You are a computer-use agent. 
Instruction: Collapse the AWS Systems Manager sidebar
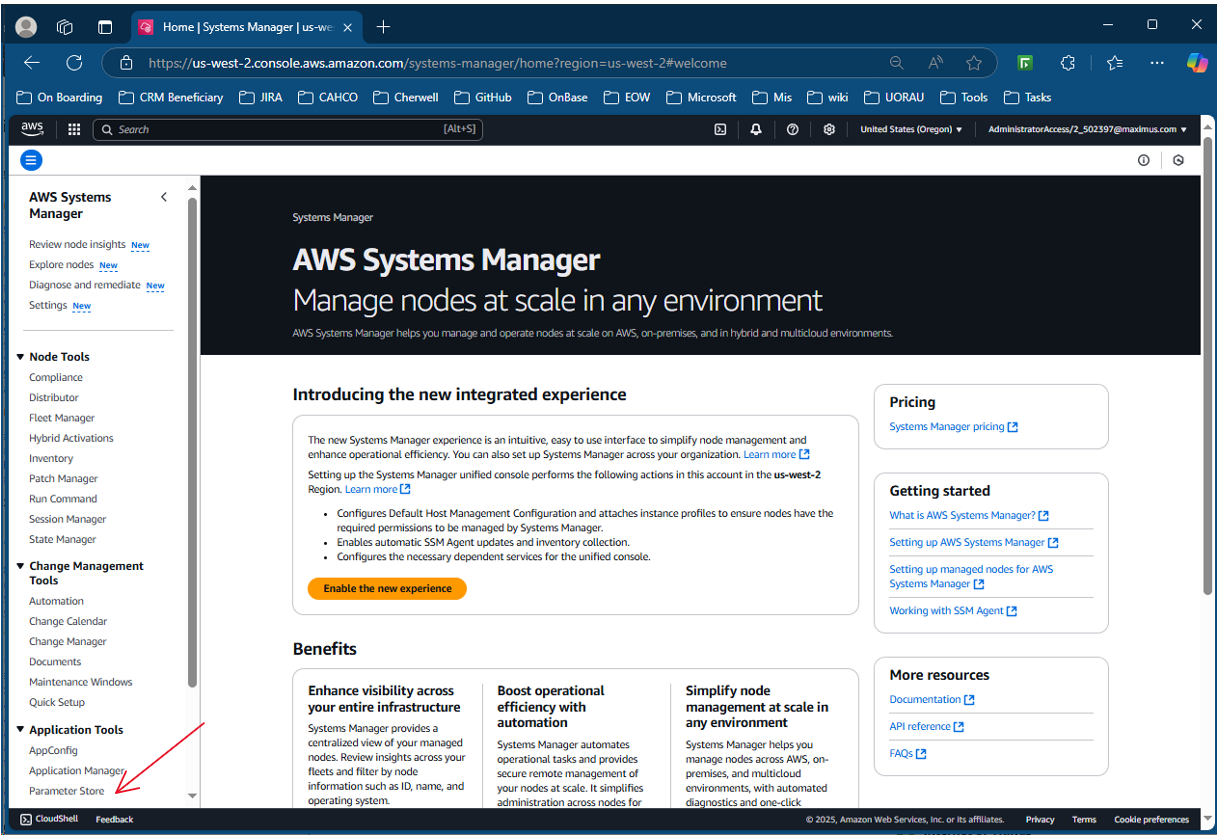pos(164,197)
